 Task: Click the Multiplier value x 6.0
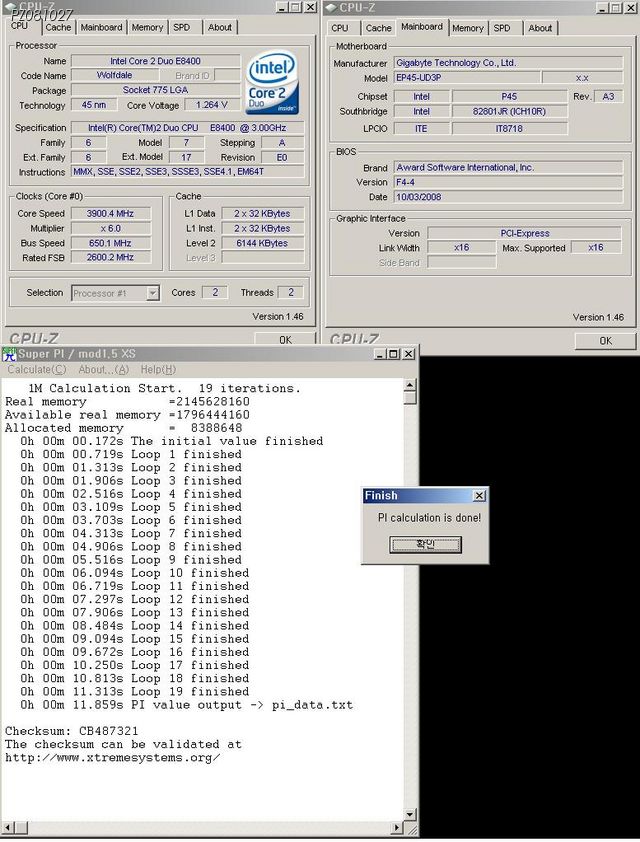(111, 228)
